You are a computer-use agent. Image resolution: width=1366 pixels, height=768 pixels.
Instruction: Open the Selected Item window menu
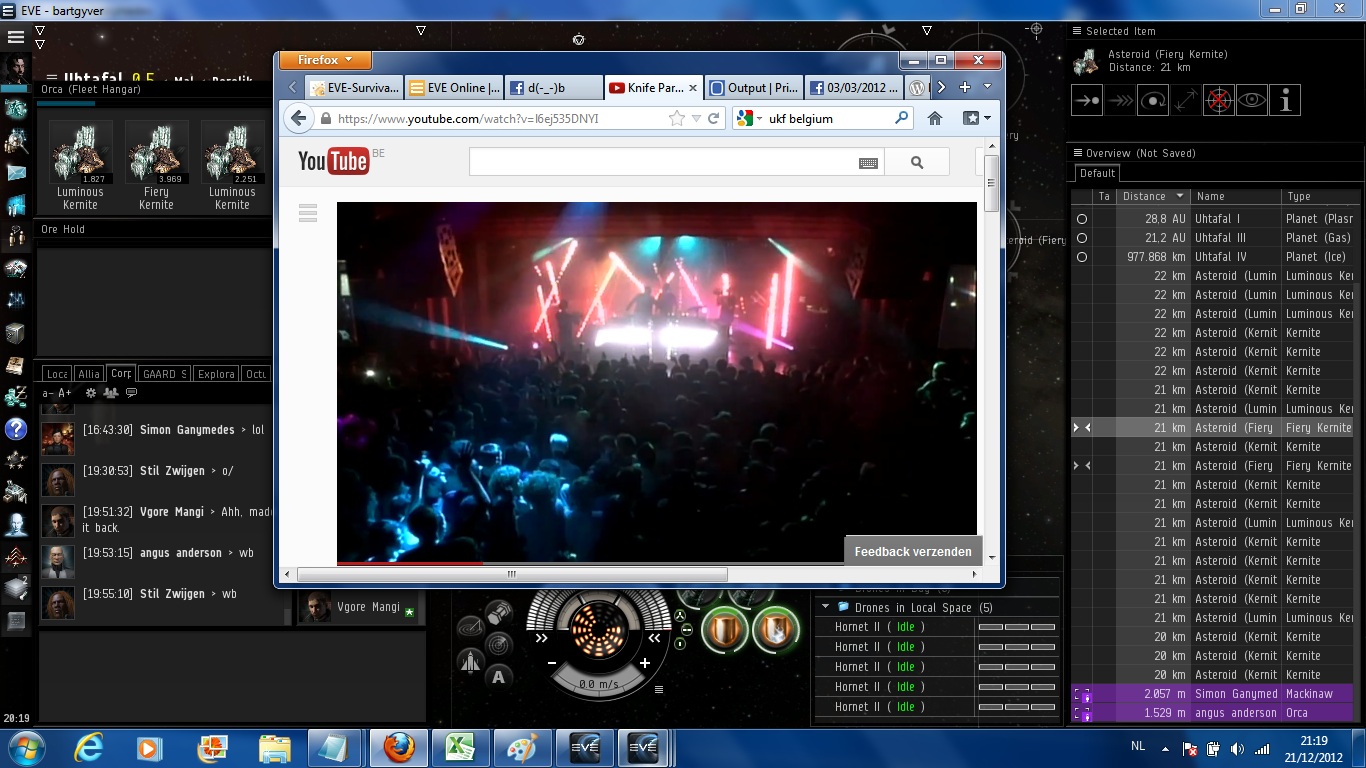[1078, 31]
